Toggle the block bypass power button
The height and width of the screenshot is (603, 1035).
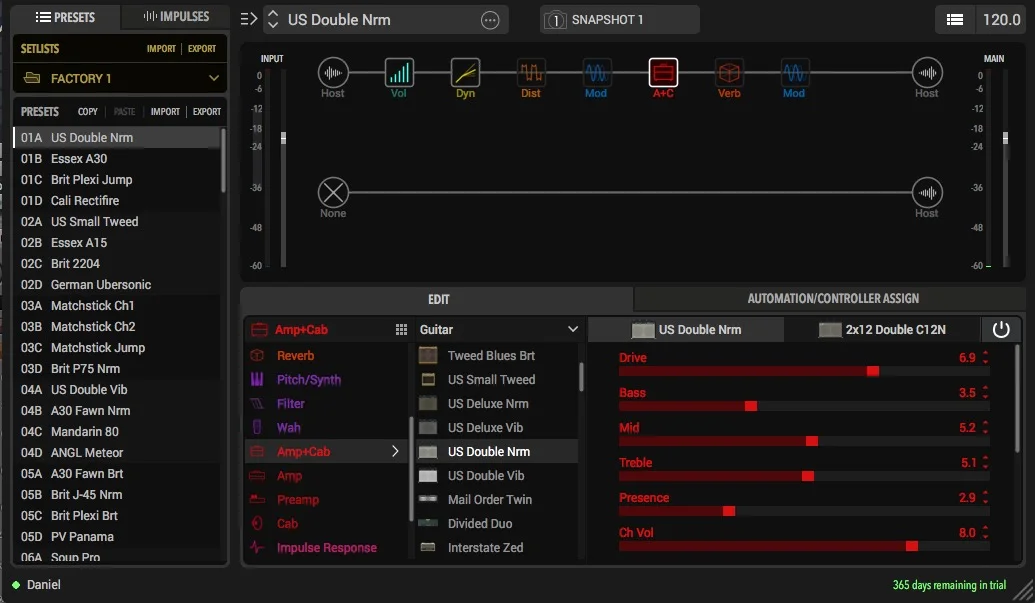pos(1001,329)
